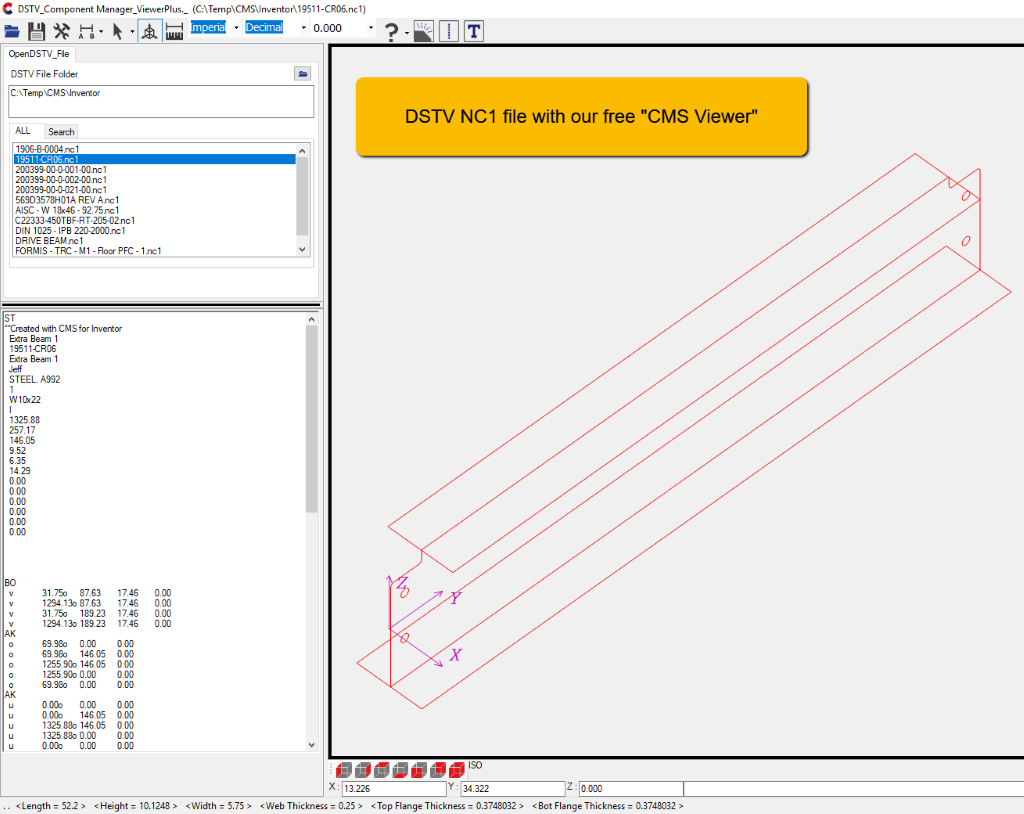Select file DRIVE BEAM.nc1
Image resolution: width=1024 pixels, height=814 pixels.
[154, 240]
